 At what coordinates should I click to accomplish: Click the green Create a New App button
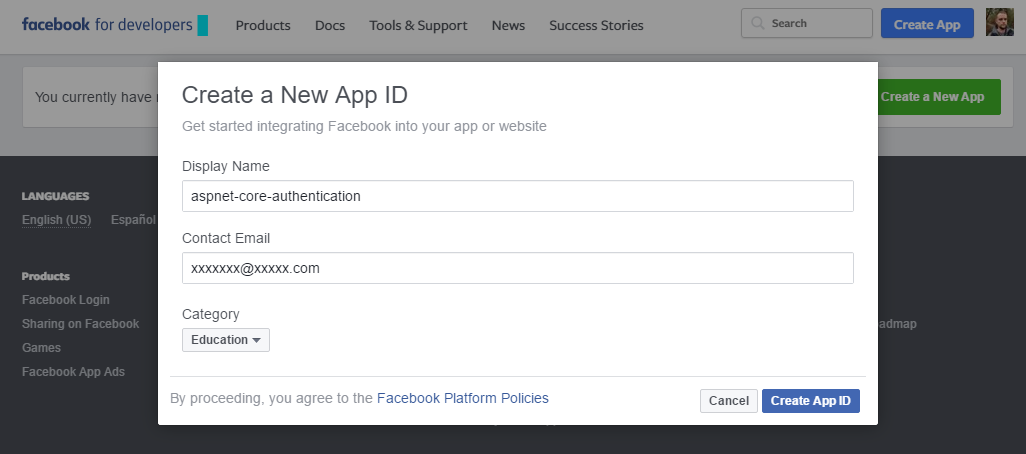[938, 97]
